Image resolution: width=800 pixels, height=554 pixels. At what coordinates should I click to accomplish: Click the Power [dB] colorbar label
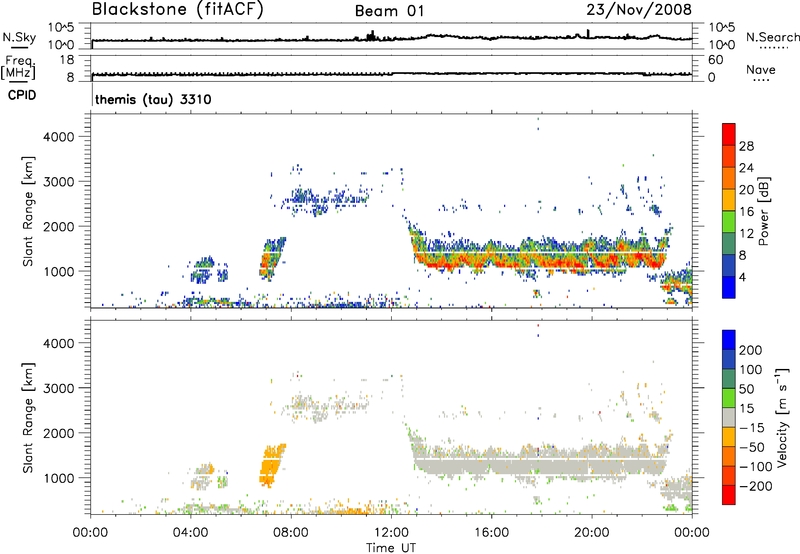click(x=763, y=211)
